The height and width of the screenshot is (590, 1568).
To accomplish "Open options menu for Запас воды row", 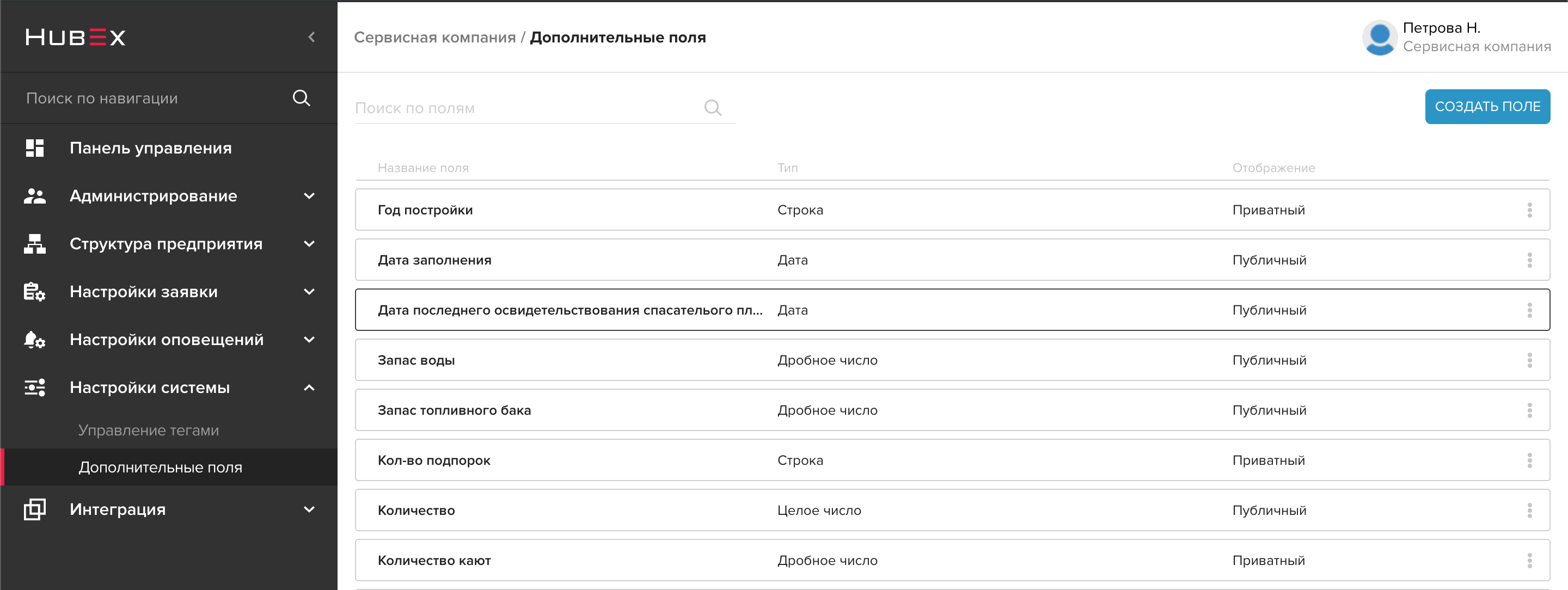I will (x=1529, y=360).
